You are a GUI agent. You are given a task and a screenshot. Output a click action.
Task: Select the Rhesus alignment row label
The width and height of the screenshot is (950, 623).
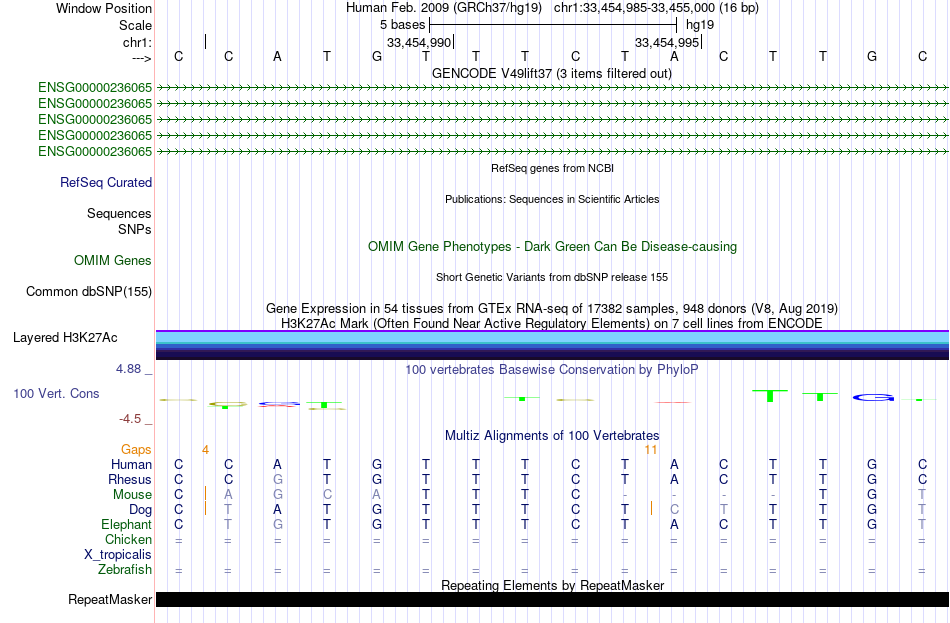point(130,480)
